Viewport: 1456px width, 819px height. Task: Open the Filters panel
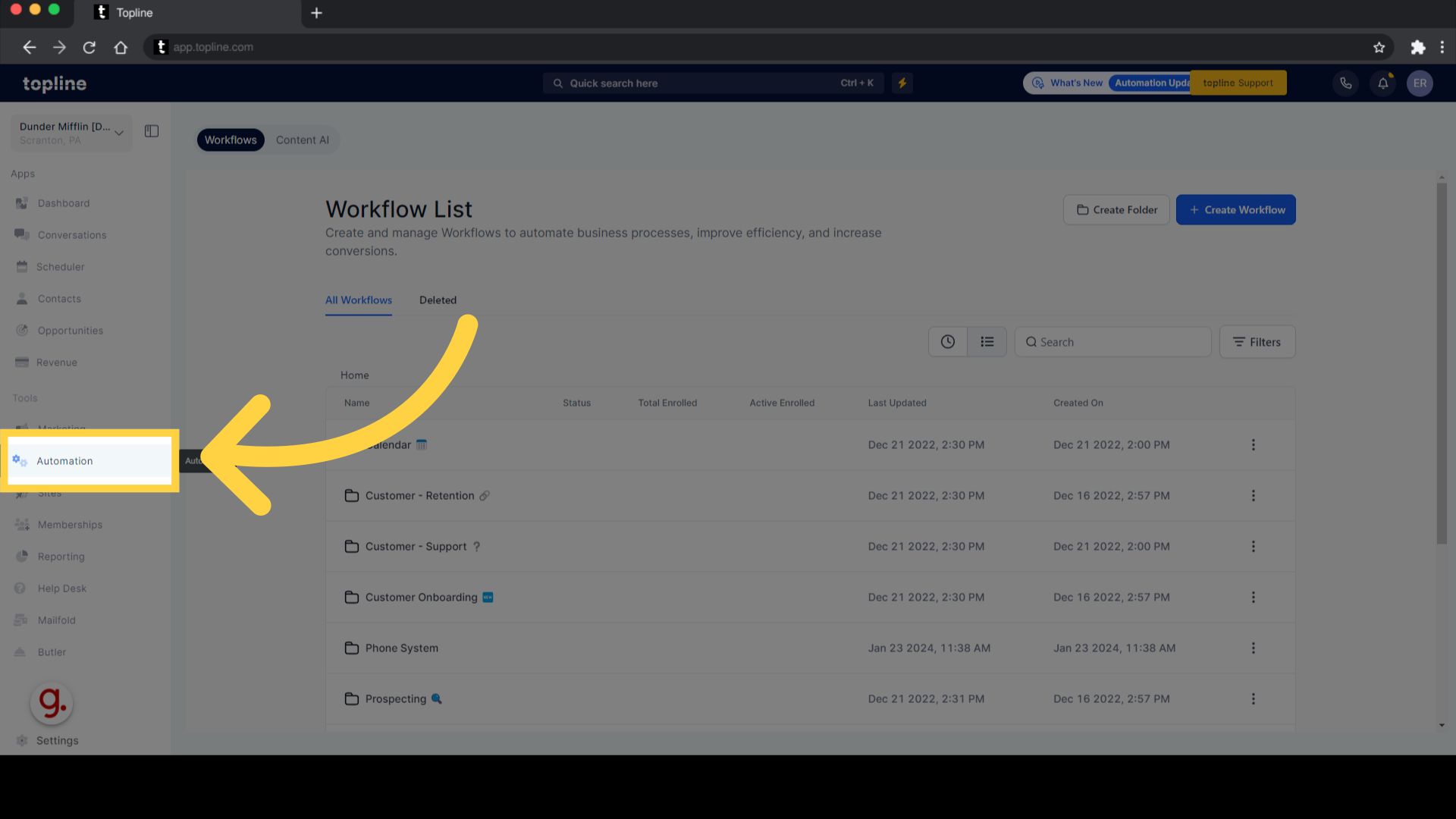point(1257,342)
